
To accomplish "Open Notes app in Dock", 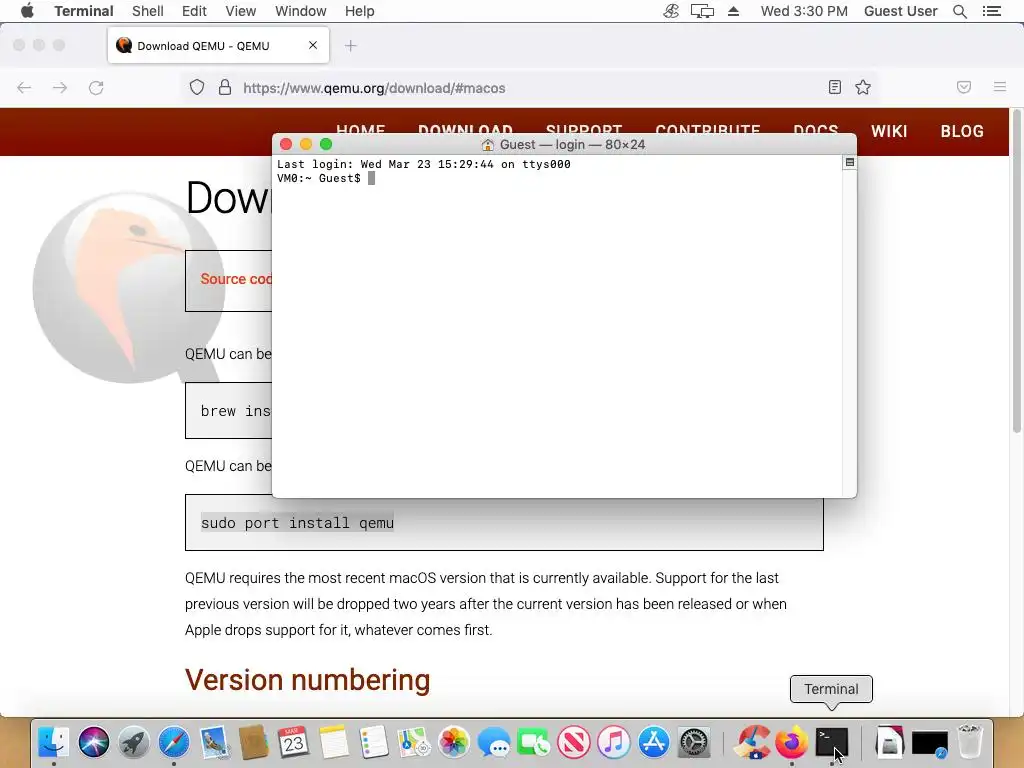I will pyautogui.click(x=334, y=743).
